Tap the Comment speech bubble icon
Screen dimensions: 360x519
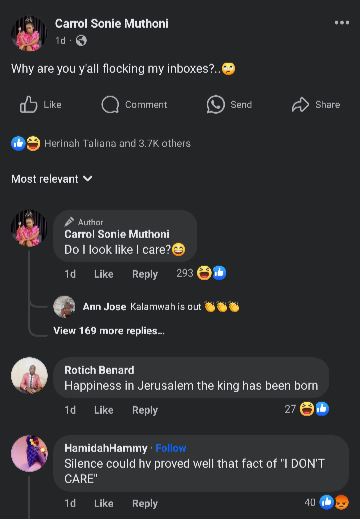pyautogui.click(x=110, y=105)
